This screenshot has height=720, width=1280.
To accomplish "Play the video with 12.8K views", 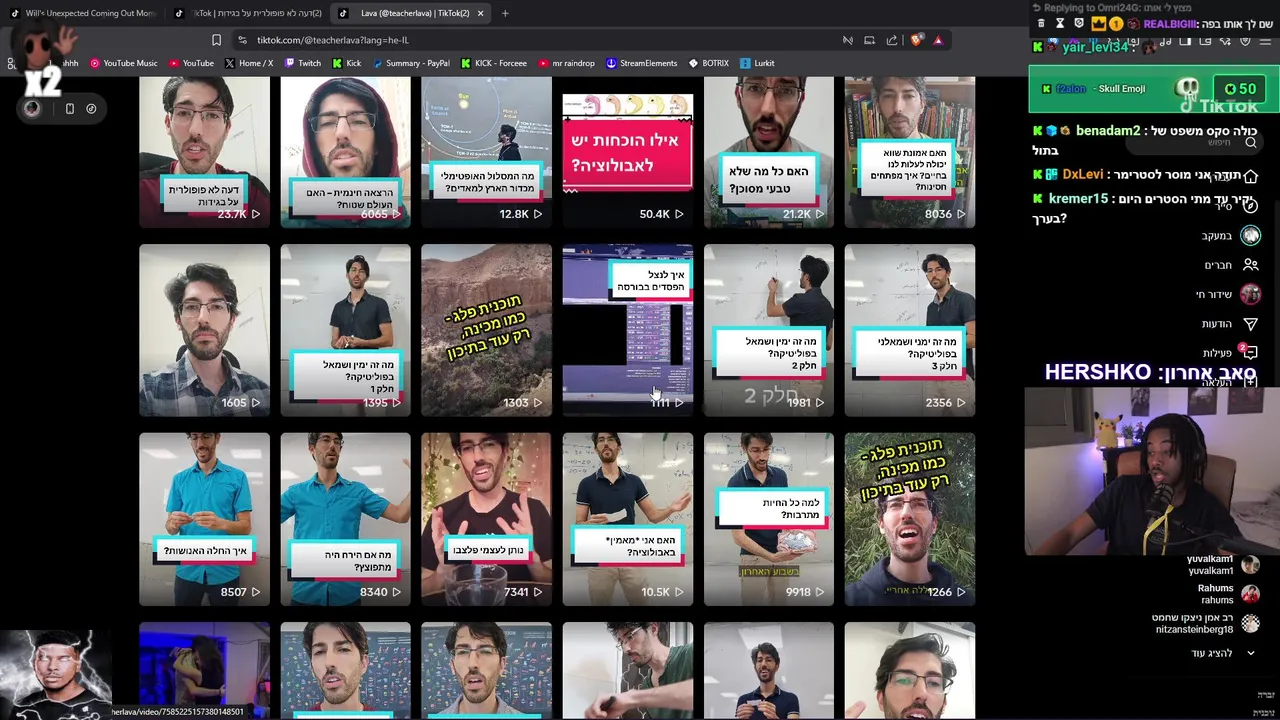I will point(486,152).
